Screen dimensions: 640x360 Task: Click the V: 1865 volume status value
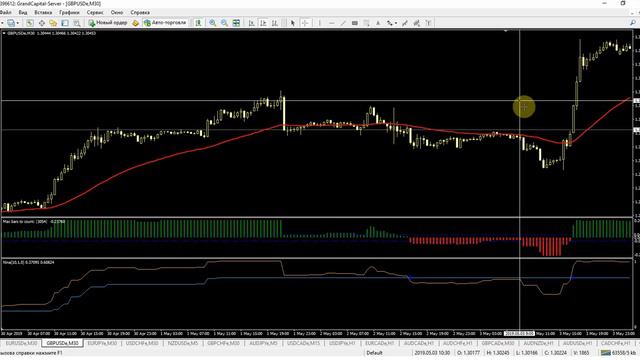point(581,353)
